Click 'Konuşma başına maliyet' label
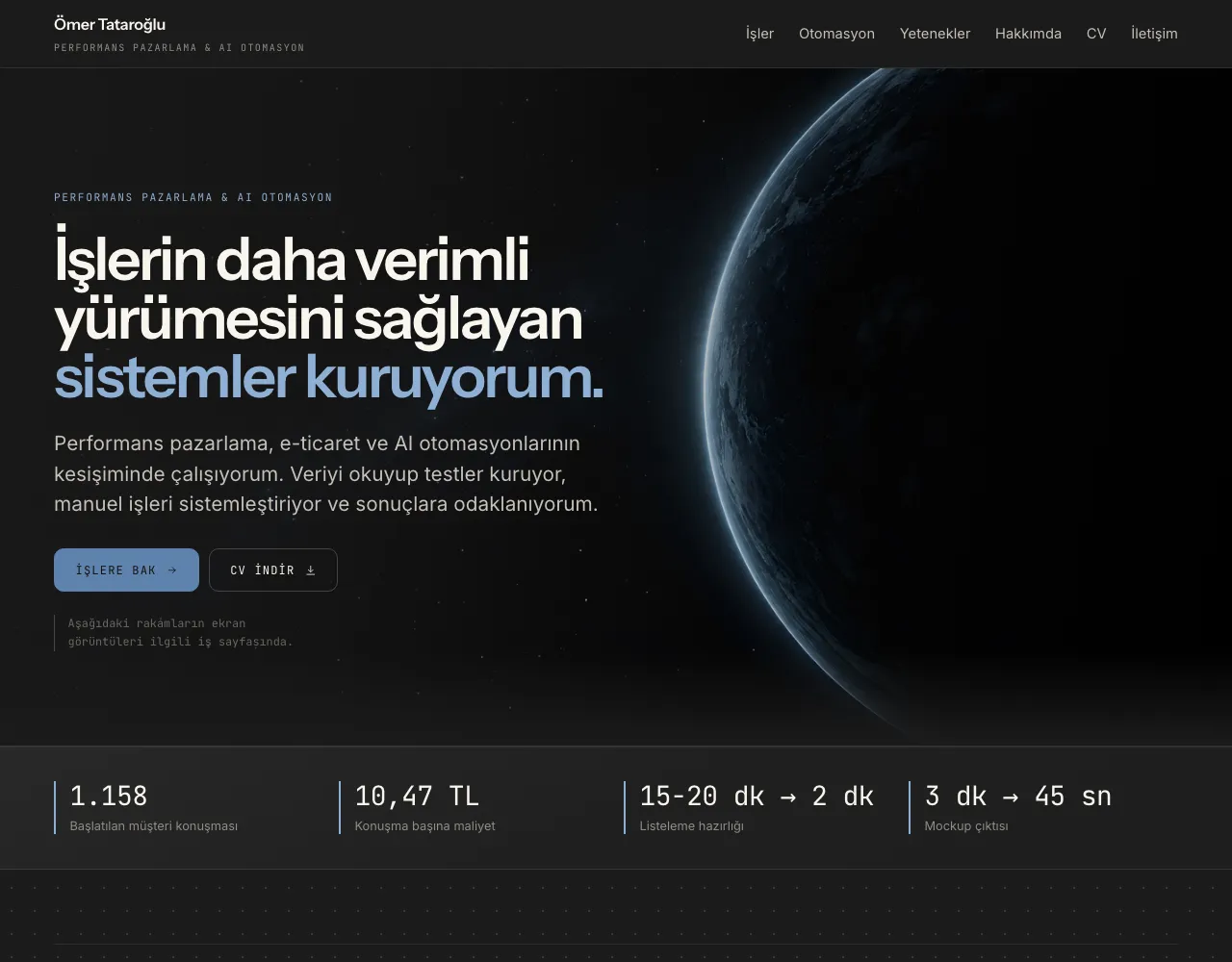Screen dimensions: 1232x962 click(424, 826)
